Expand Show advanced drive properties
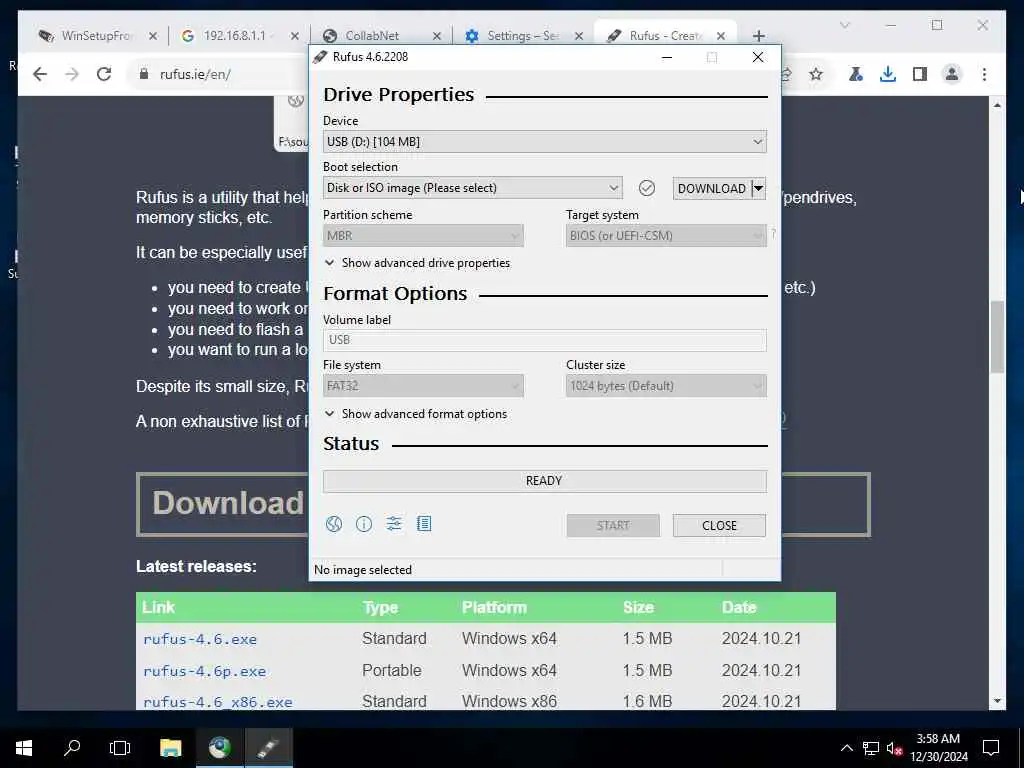This screenshot has width=1024, height=768. pyautogui.click(x=417, y=263)
